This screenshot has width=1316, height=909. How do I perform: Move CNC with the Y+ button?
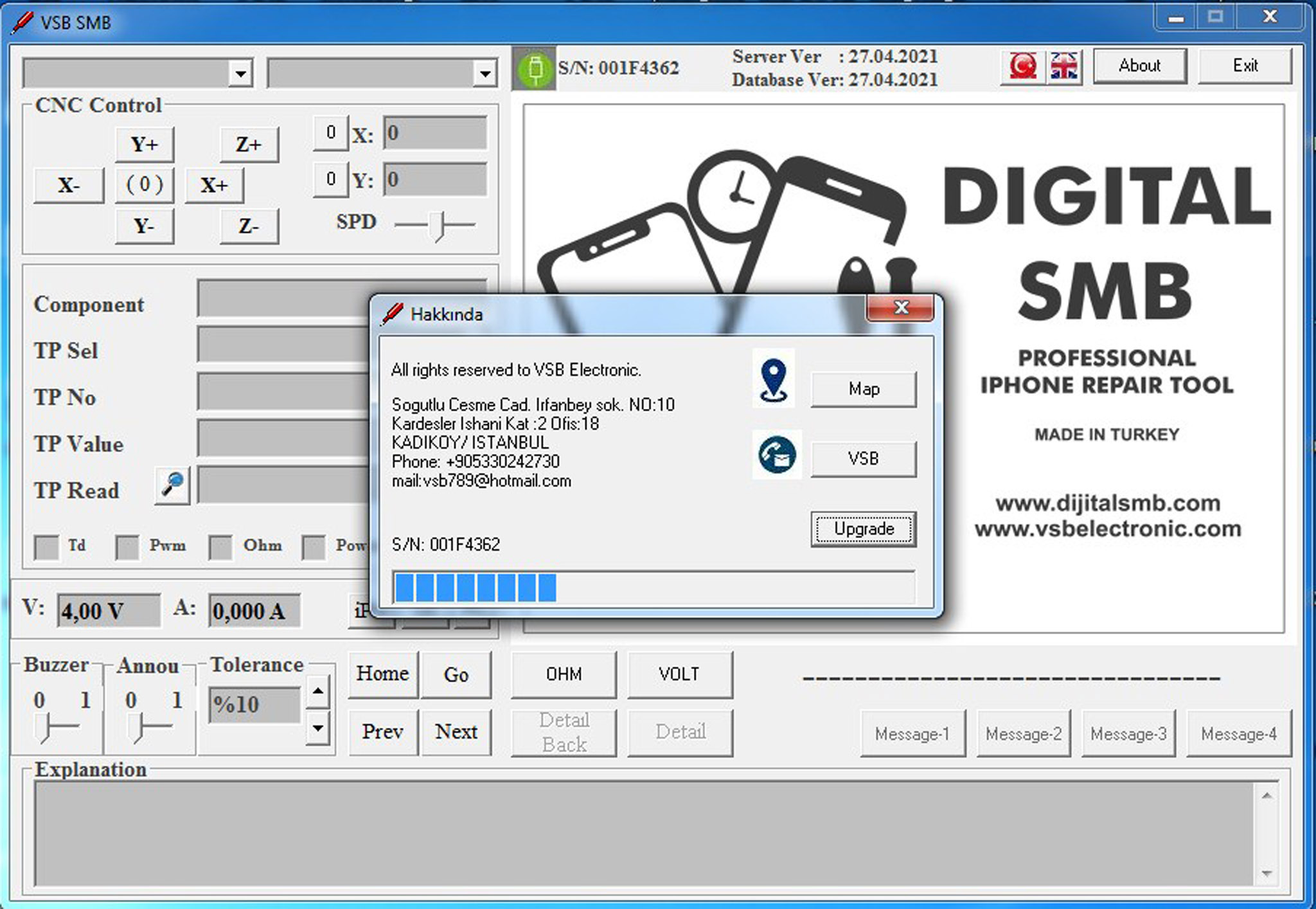145,144
